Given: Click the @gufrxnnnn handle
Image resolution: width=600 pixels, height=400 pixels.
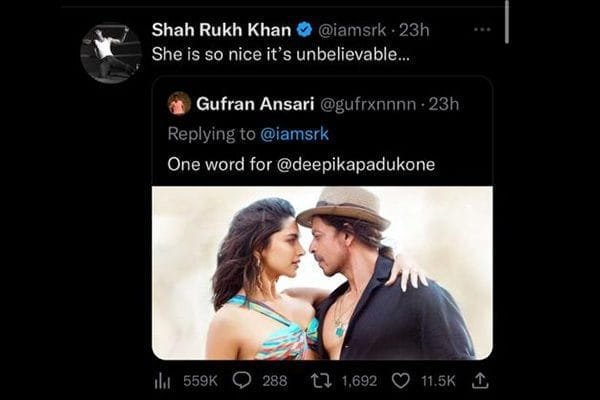Looking at the screenshot, I should tap(367, 103).
